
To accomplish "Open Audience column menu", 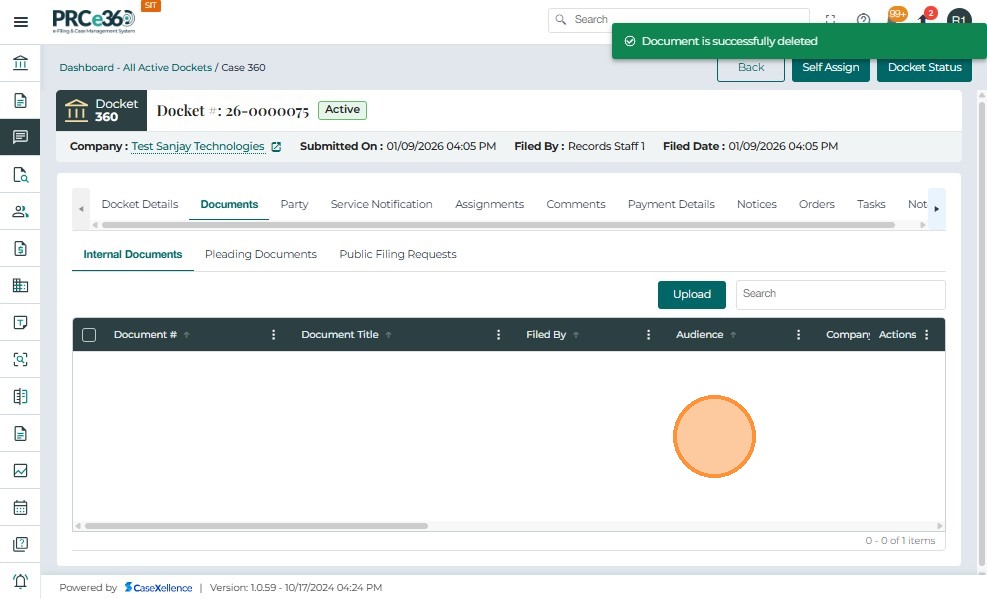I will pyautogui.click(x=798, y=335).
